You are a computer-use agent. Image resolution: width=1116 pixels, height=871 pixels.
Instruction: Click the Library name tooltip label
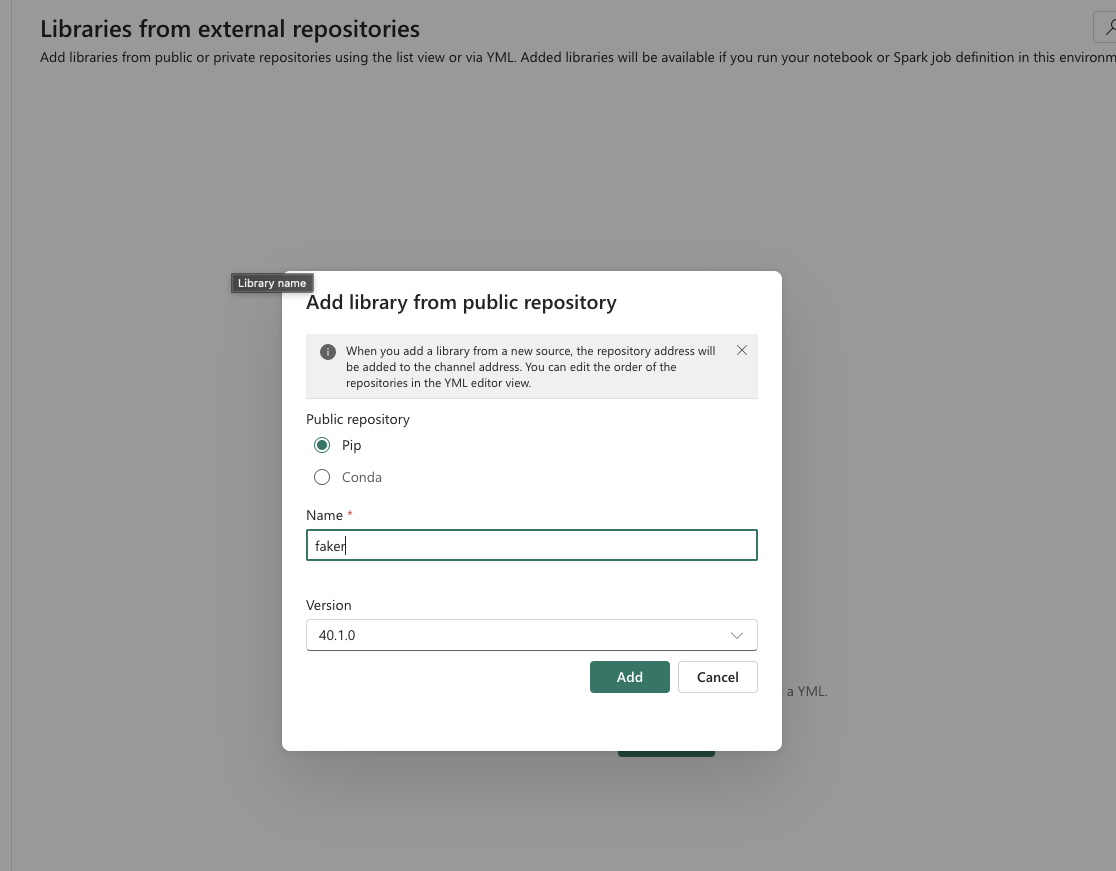271,283
